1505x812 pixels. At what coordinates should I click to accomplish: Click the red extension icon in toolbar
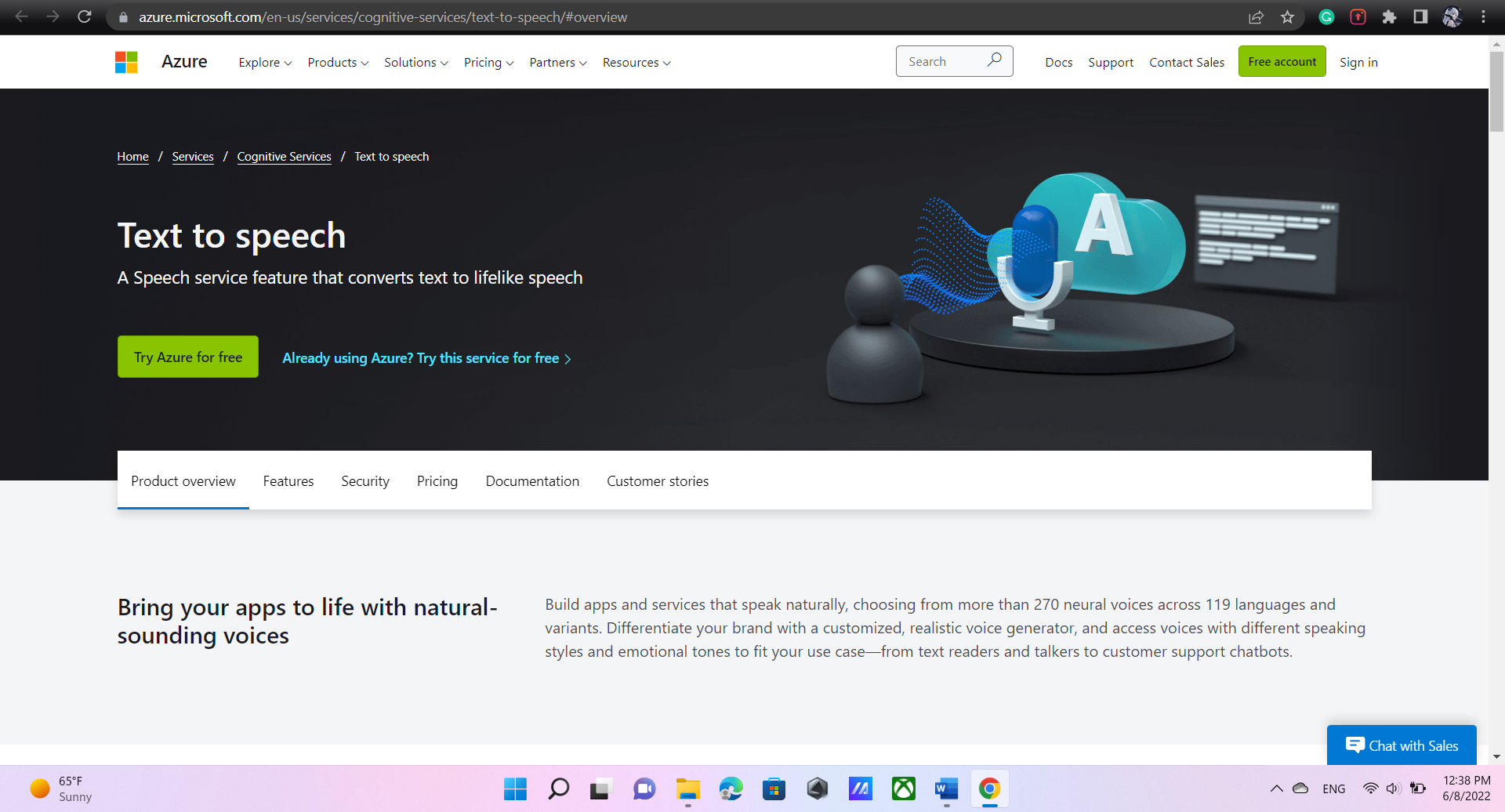(x=1358, y=17)
